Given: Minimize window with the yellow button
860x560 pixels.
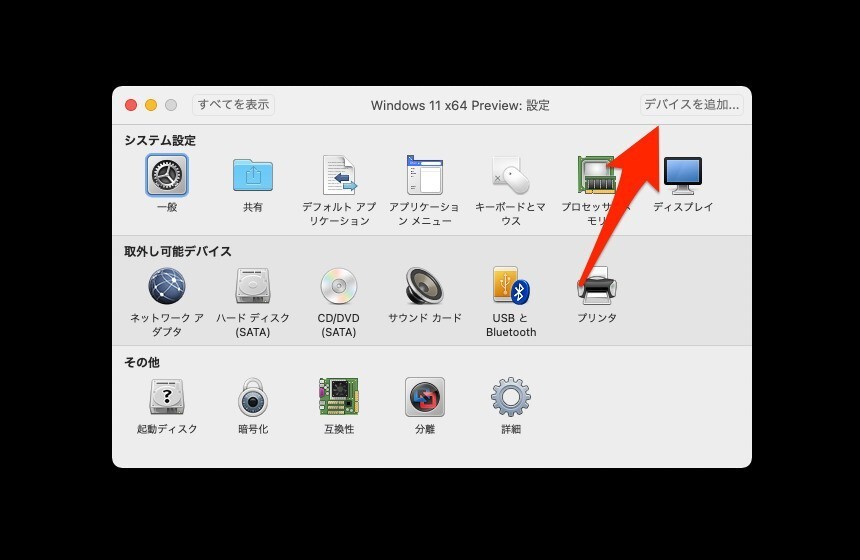Looking at the screenshot, I should (151, 105).
